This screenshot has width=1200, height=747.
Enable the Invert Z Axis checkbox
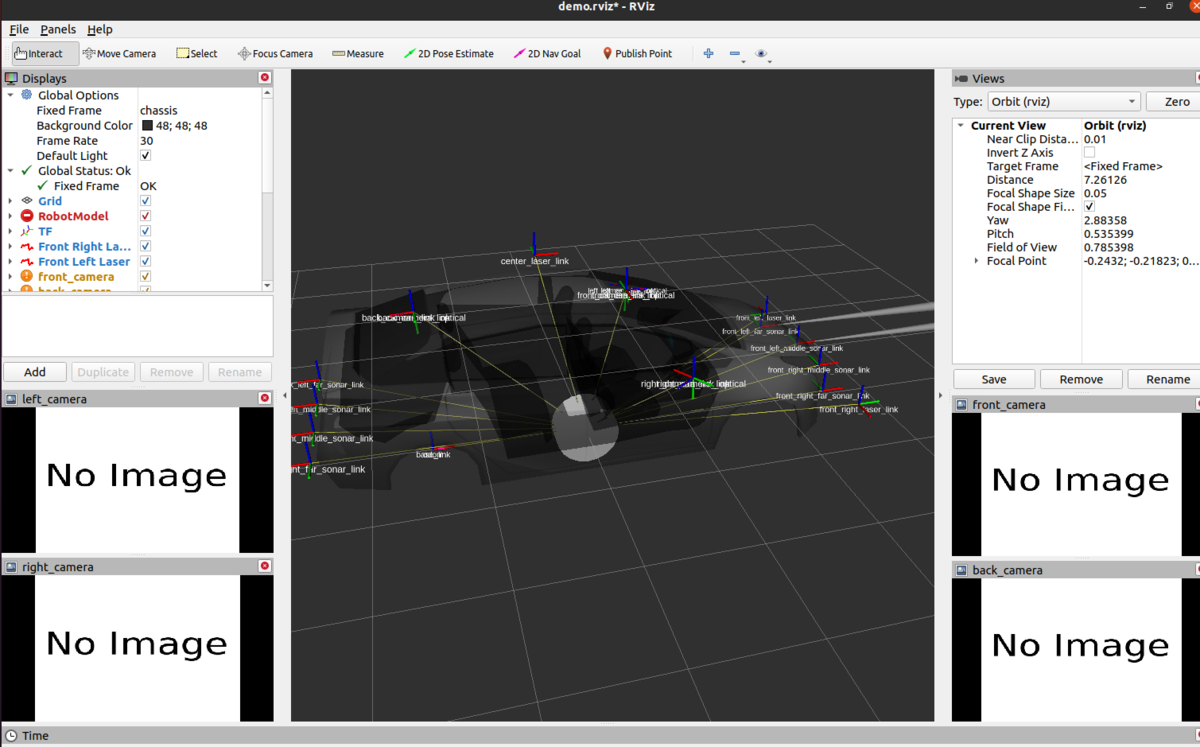1089,153
